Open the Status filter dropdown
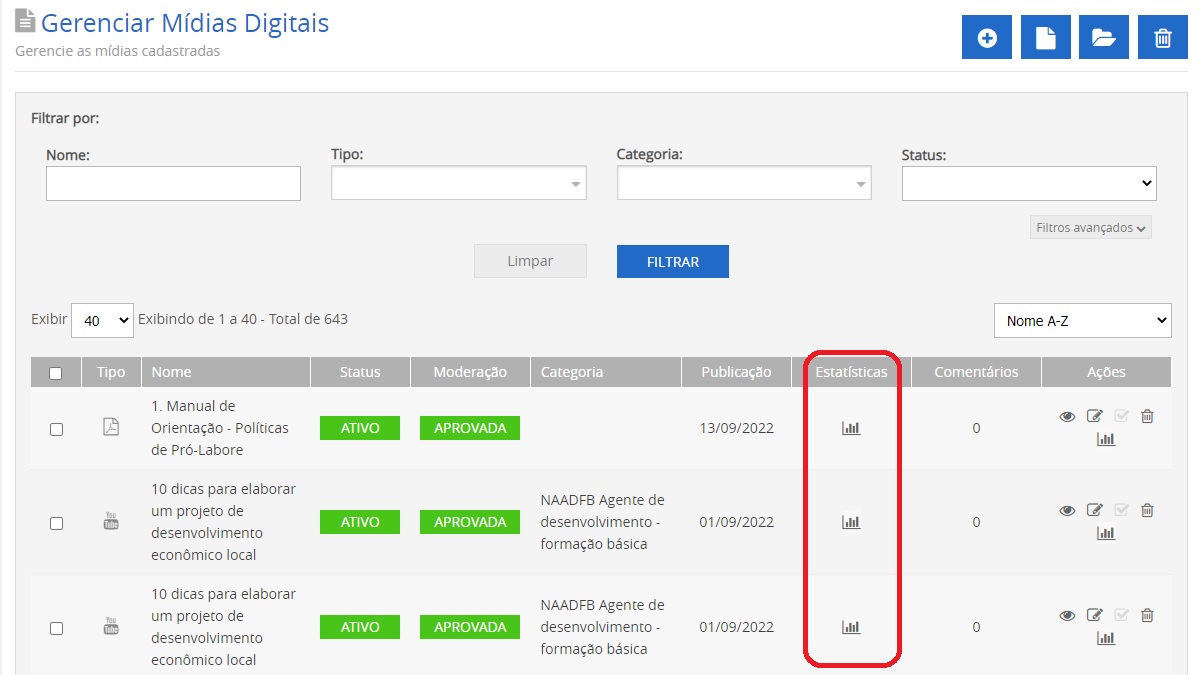The image size is (1202, 675). [1028, 184]
